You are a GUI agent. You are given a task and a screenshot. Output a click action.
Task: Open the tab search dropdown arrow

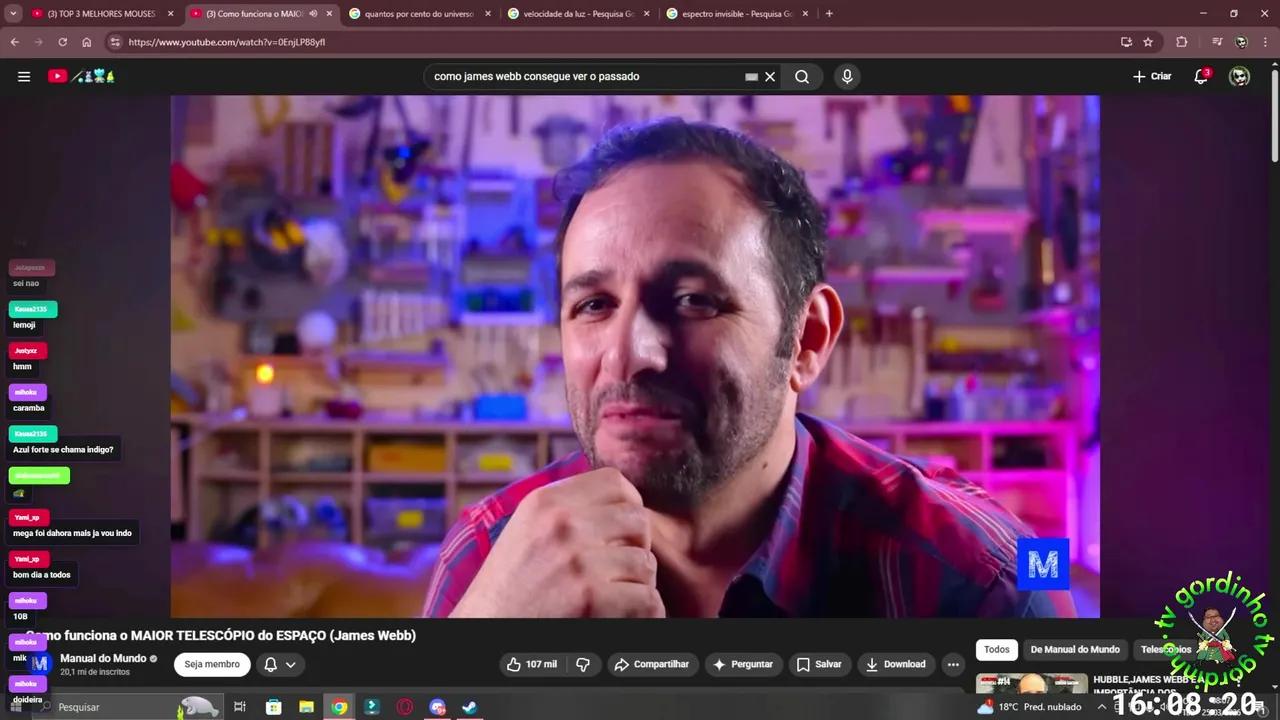point(14,14)
